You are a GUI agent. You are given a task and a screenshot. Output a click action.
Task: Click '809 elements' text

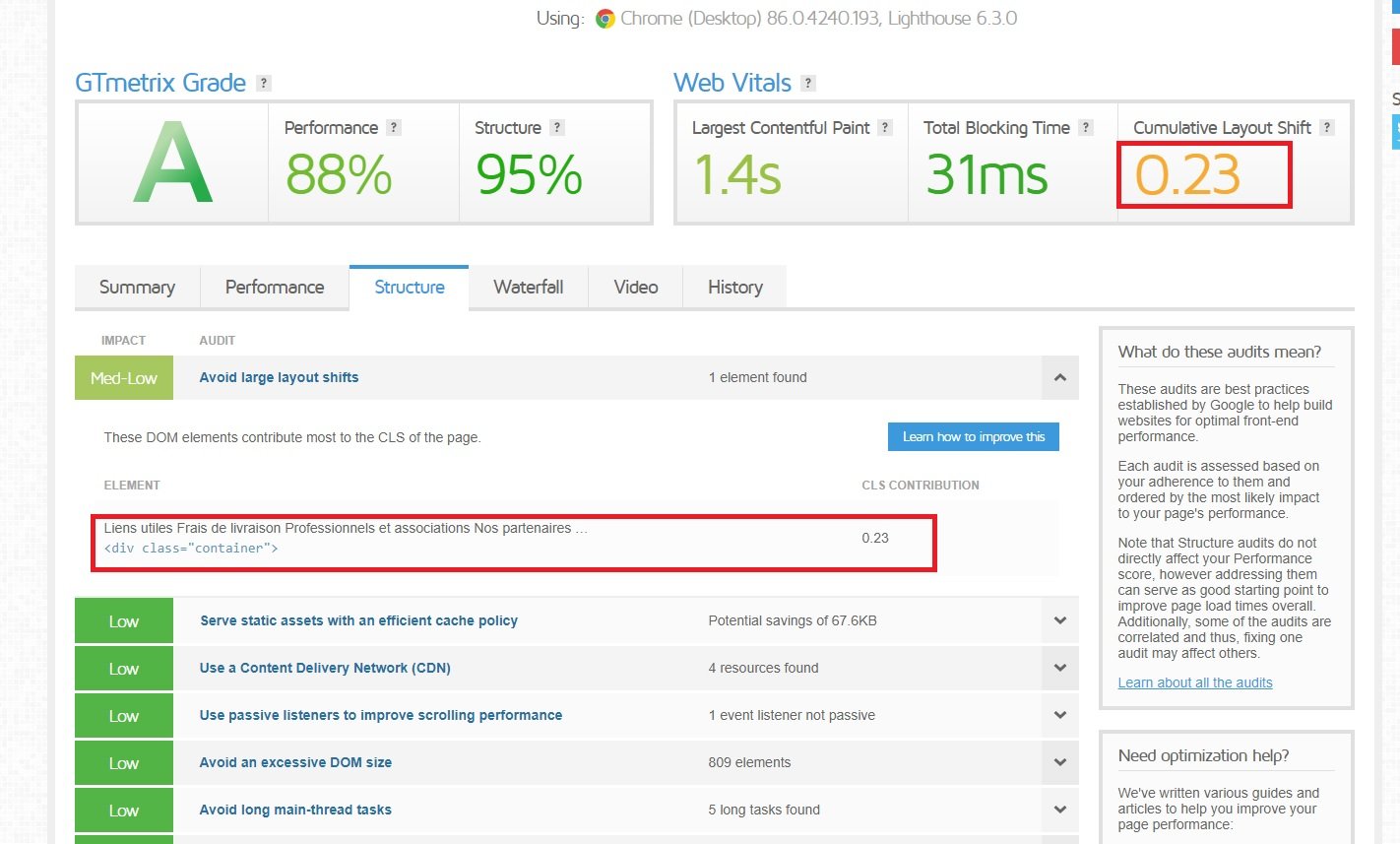(x=749, y=762)
